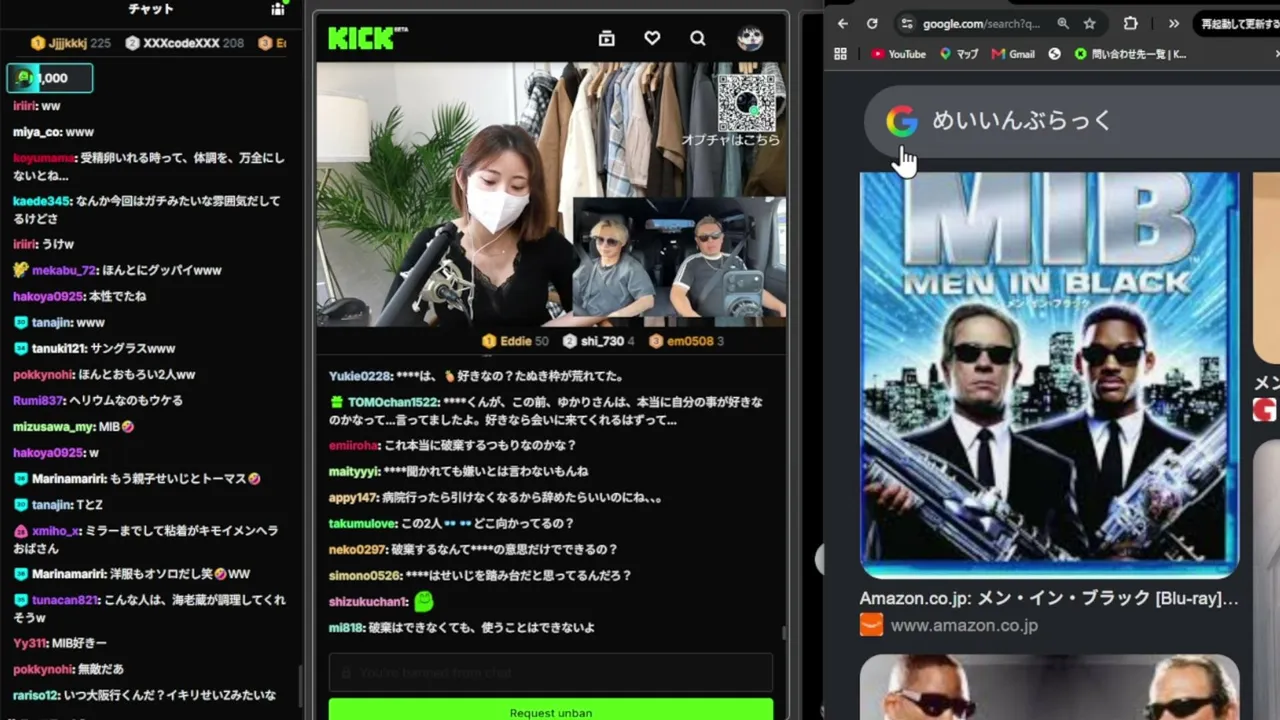Open the second Men in Black image result

point(1049,687)
